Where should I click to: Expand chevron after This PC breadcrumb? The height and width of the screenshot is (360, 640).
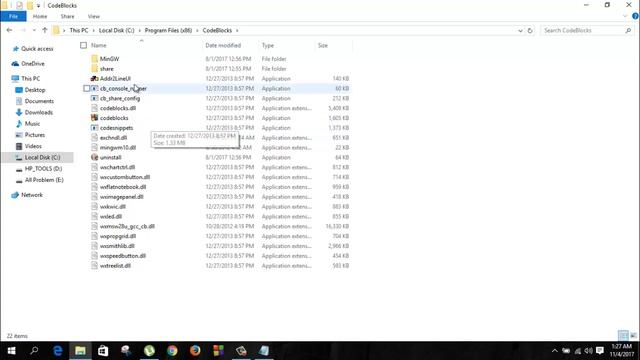point(93,31)
